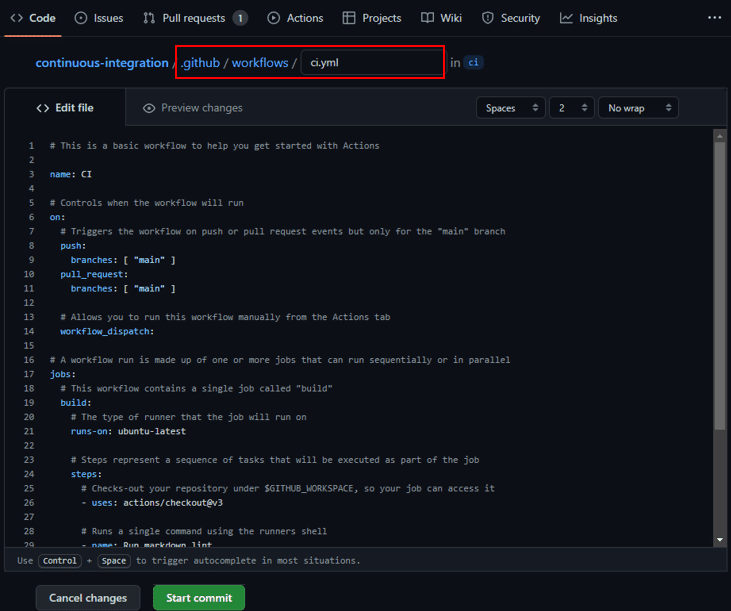This screenshot has height=611, width=731.
Task: Click line number 12 in gutter
Action: [x=29, y=303]
